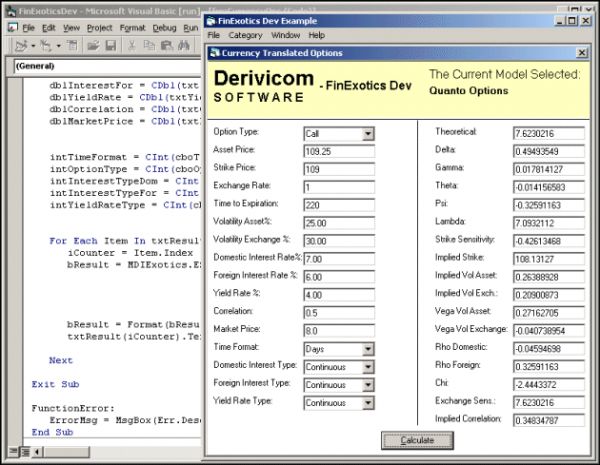The image size is (600, 465).
Task: Click the Visual Basic title bar icon
Action: (x=11, y=11)
